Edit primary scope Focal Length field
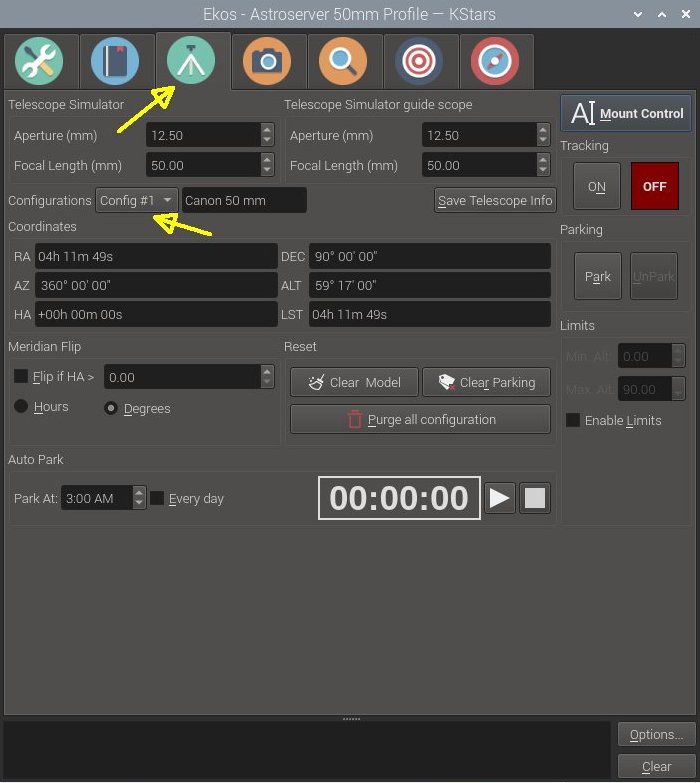This screenshot has width=700, height=783. [204, 165]
